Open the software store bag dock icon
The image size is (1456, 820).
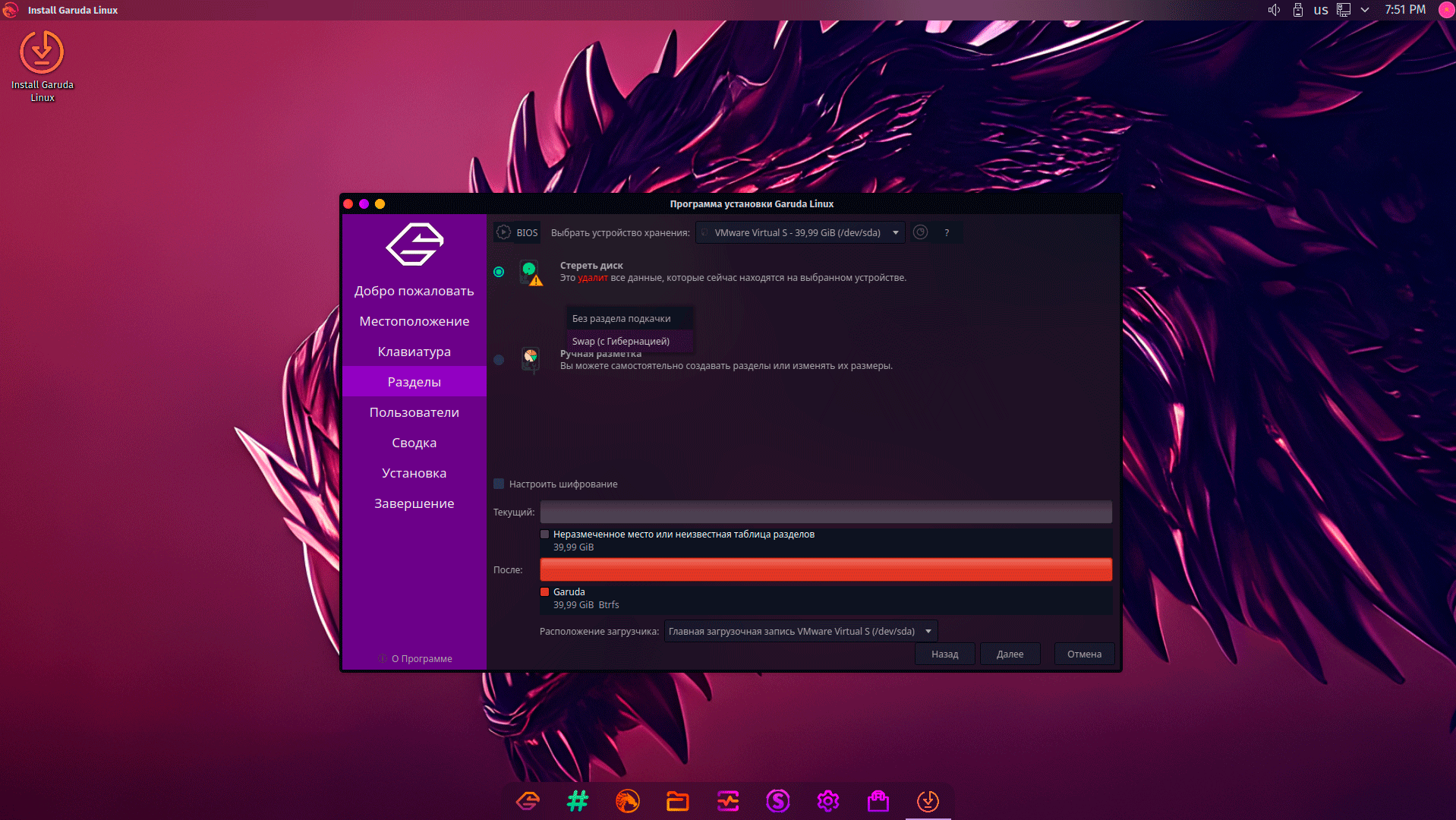tap(878, 801)
